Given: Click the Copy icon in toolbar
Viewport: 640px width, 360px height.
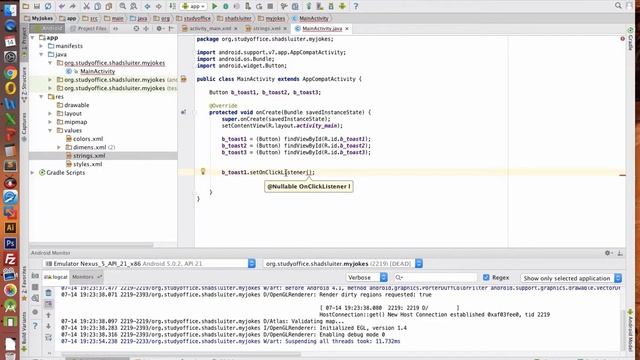Looking at the screenshot, I should [x=98, y=6].
